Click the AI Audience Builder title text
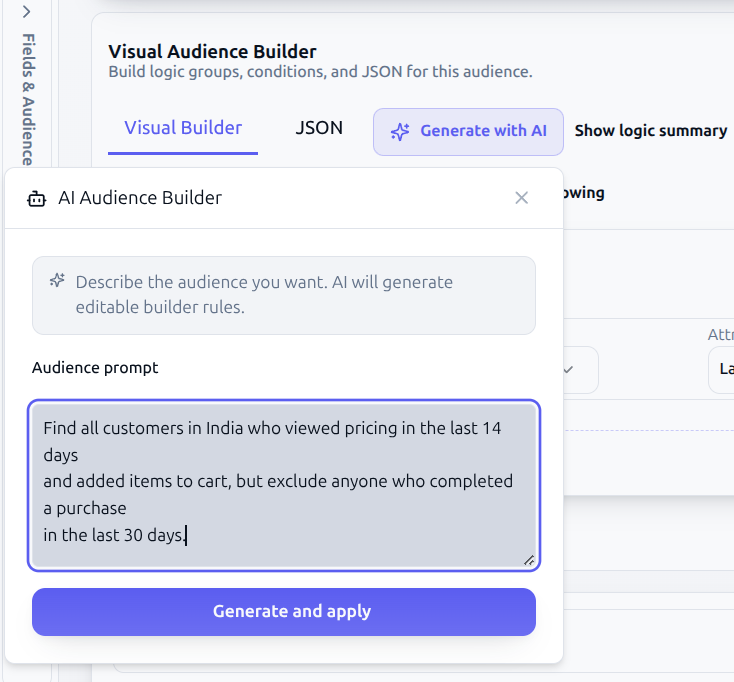The width and height of the screenshot is (734, 682). (140, 198)
